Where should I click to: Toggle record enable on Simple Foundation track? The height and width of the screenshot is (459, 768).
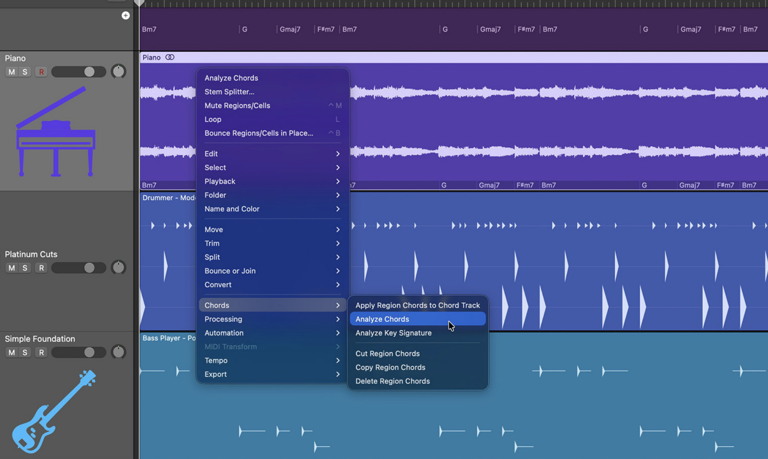tap(41, 352)
